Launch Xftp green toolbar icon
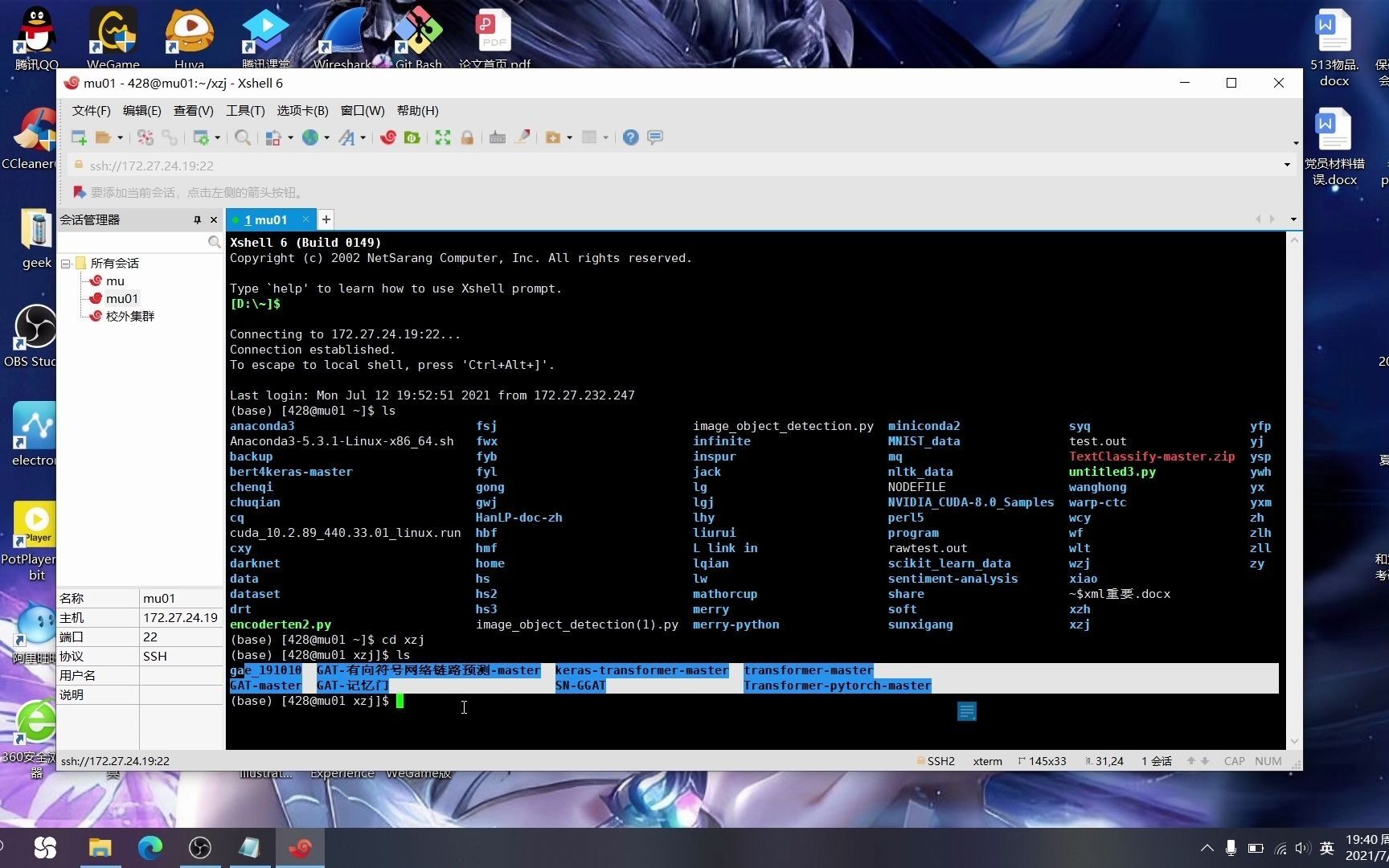This screenshot has height=868, width=1389. (412, 137)
